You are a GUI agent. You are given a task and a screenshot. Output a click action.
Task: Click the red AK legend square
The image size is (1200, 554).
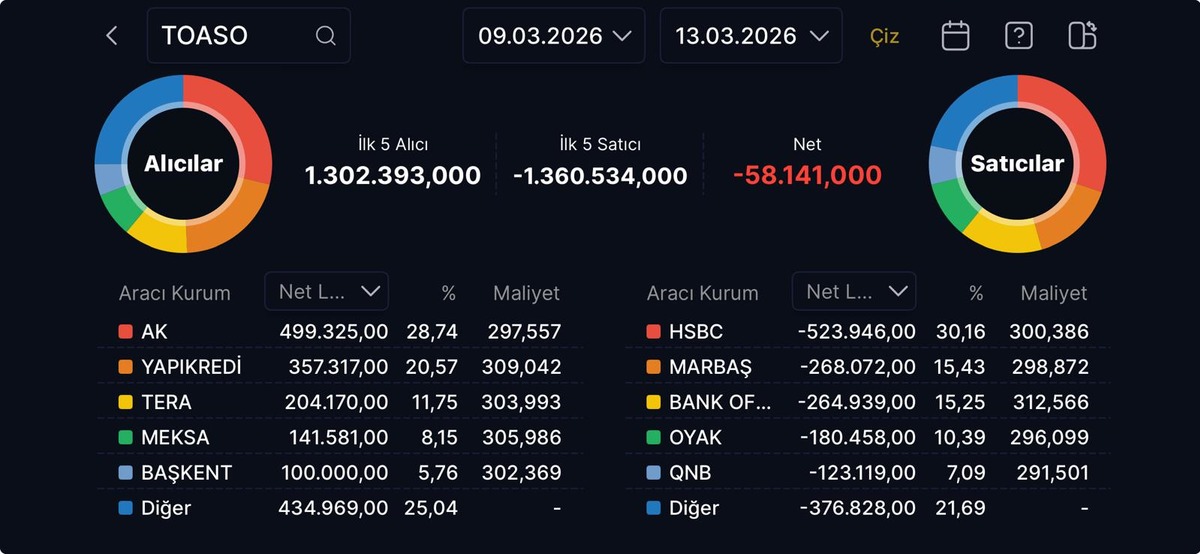click(125, 331)
